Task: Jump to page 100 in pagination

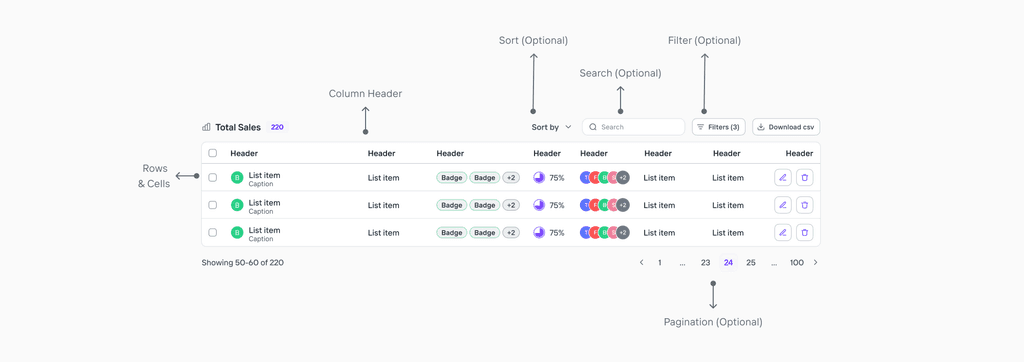Action: point(796,263)
